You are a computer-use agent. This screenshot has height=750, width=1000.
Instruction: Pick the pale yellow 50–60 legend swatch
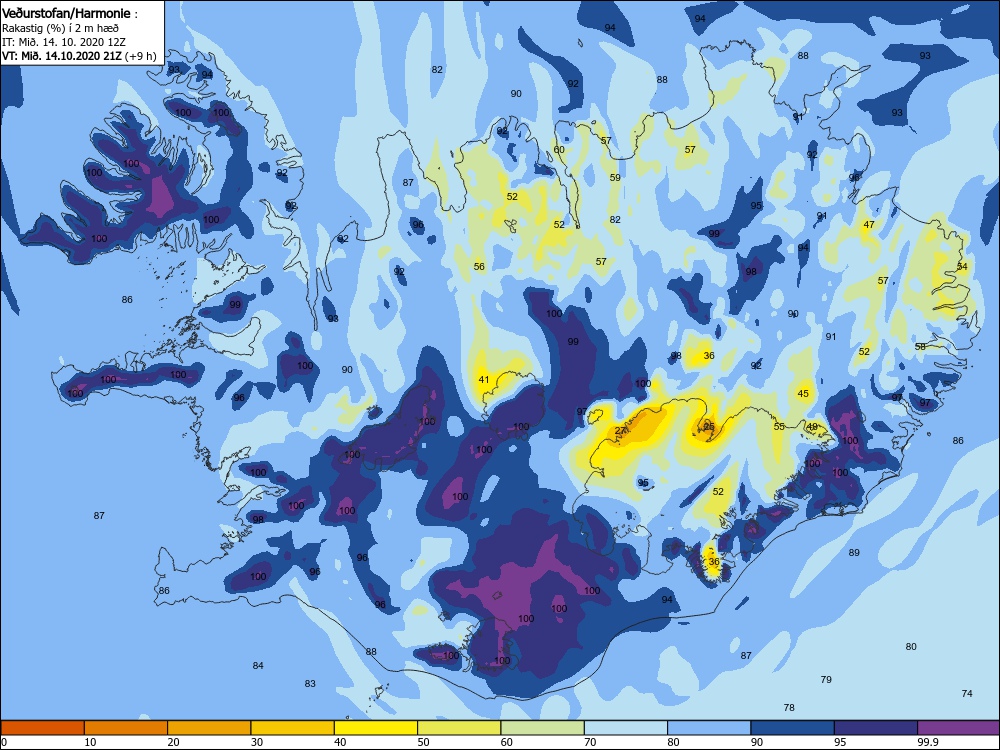coord(459,728)
